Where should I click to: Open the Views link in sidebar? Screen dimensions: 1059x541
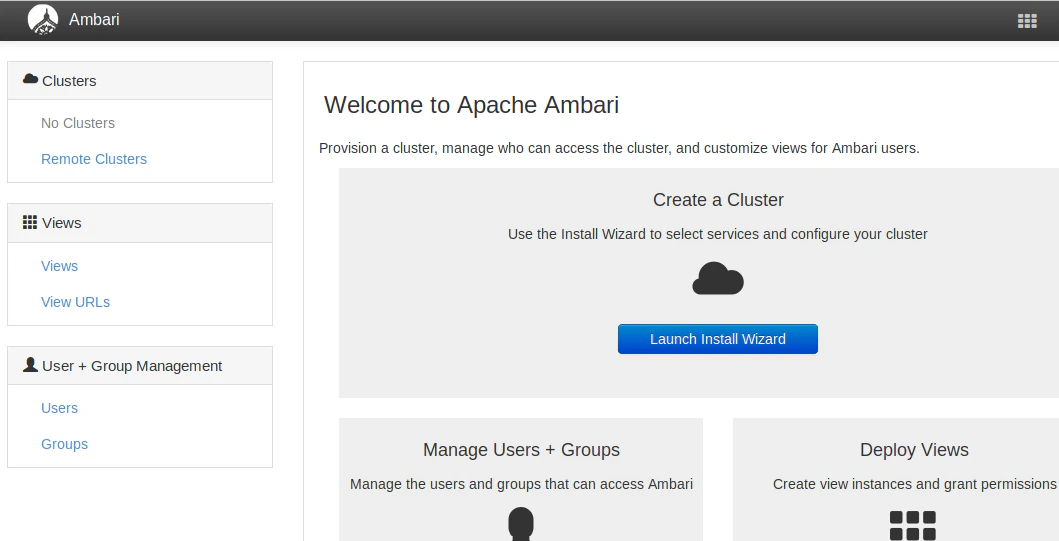click(x=59, y=266)
